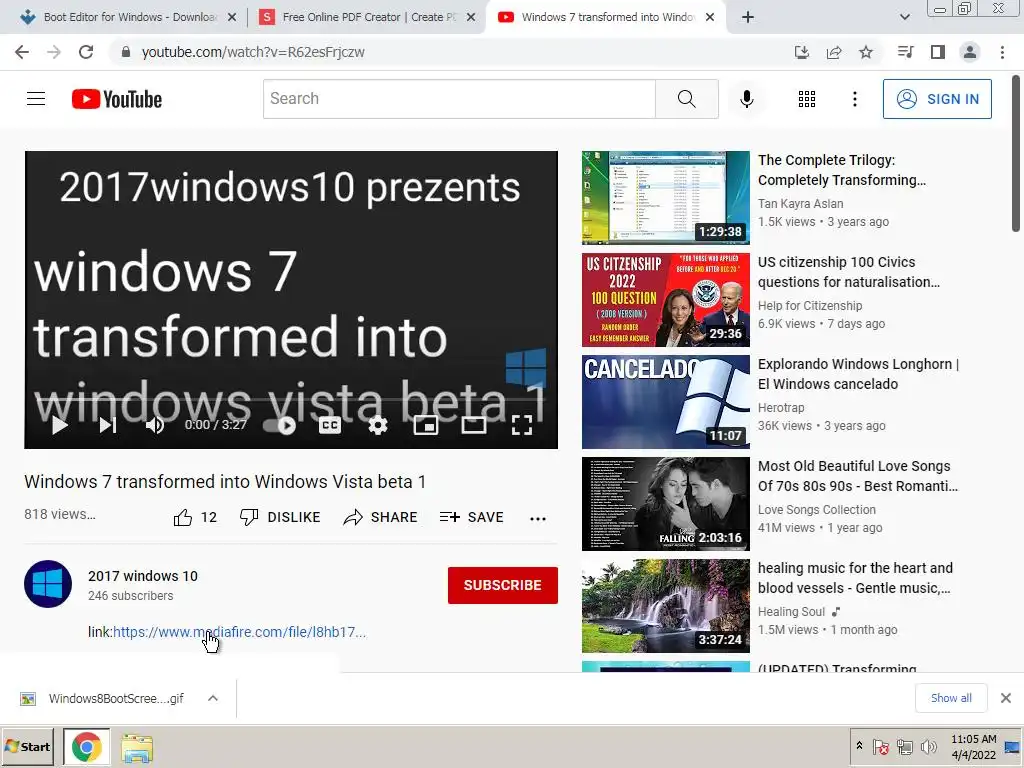
Task: Open Windows Explorer from taskbar
Action: click(137, 748)
